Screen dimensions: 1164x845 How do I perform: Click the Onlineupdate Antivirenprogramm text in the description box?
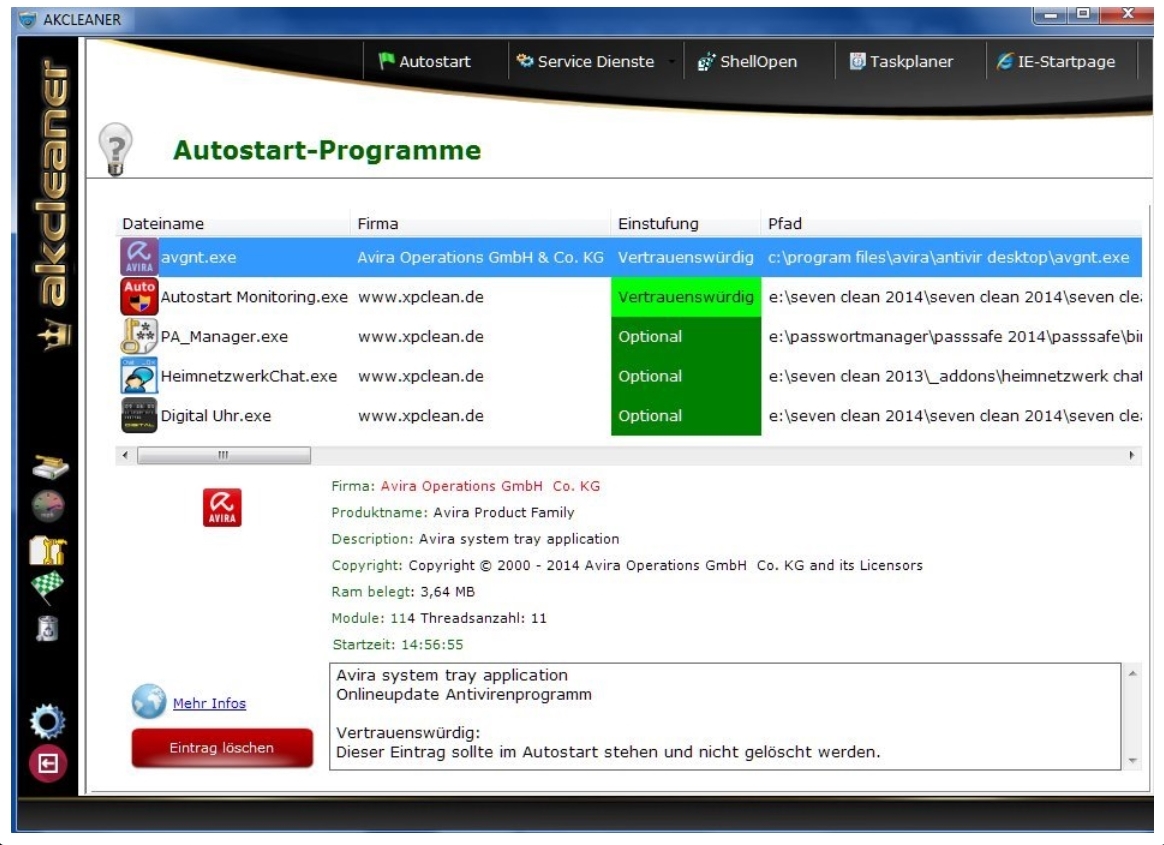point(464,694)
